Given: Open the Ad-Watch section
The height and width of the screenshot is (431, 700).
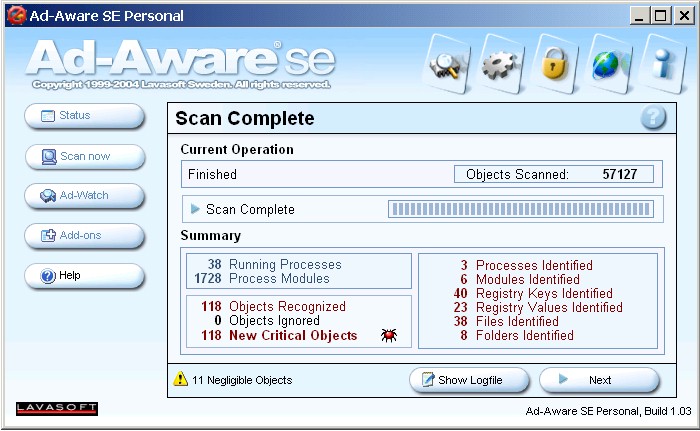Looking at the screenshot, I should coord(84,196).
